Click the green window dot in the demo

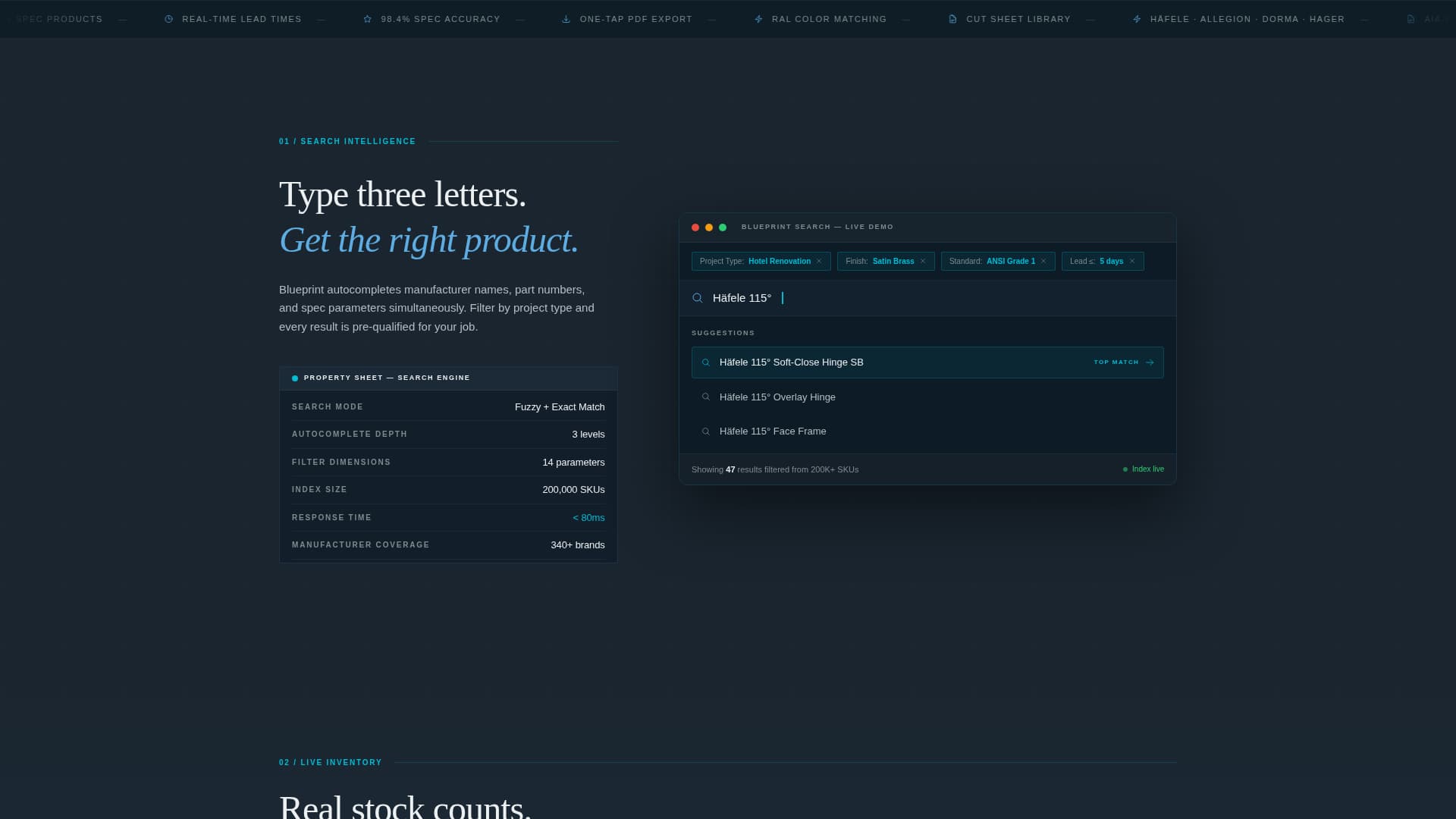tap(723, 227)
